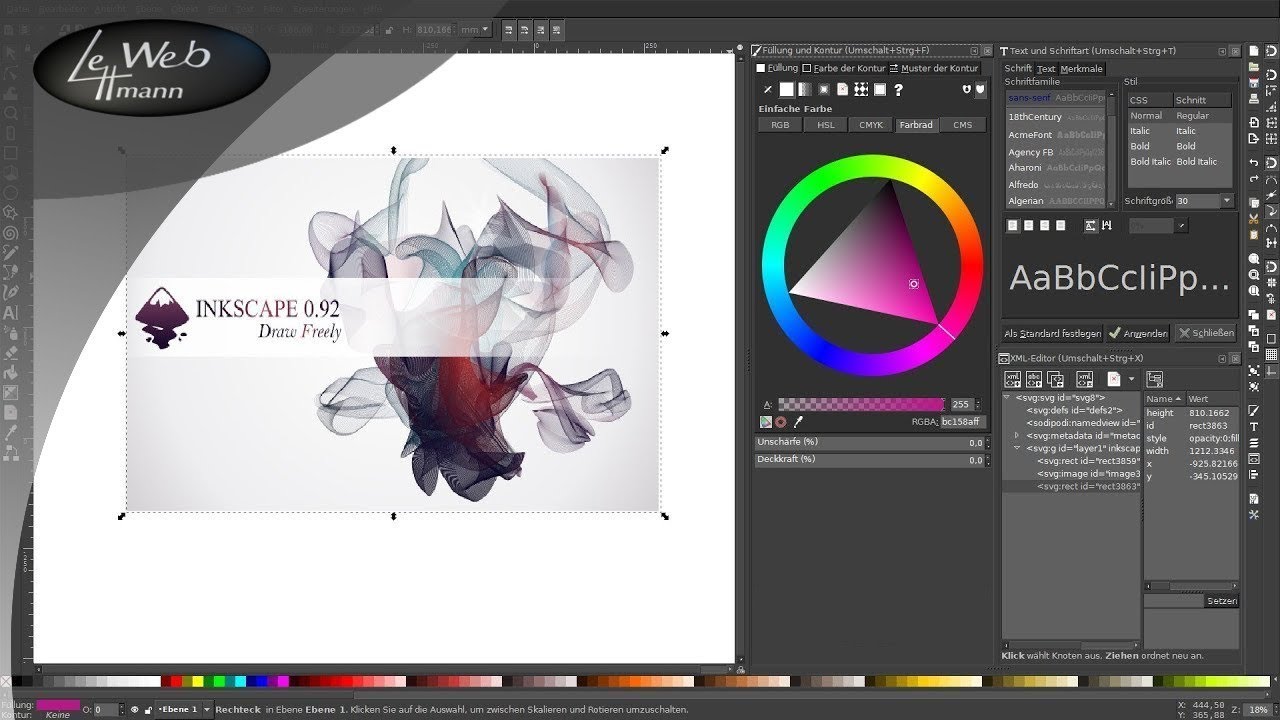The width and height of the screenshot is (1280, 720).
Task: Click the Setzen button in XML-Editor
Action: coord(1221,601)
